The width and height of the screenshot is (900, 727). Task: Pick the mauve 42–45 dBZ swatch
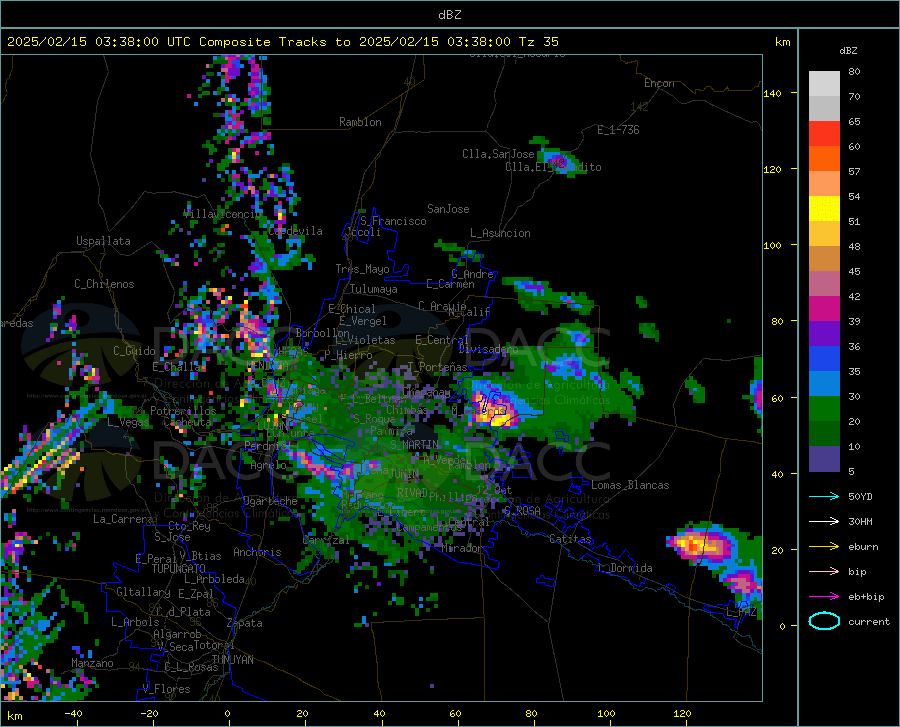[824, 283]
